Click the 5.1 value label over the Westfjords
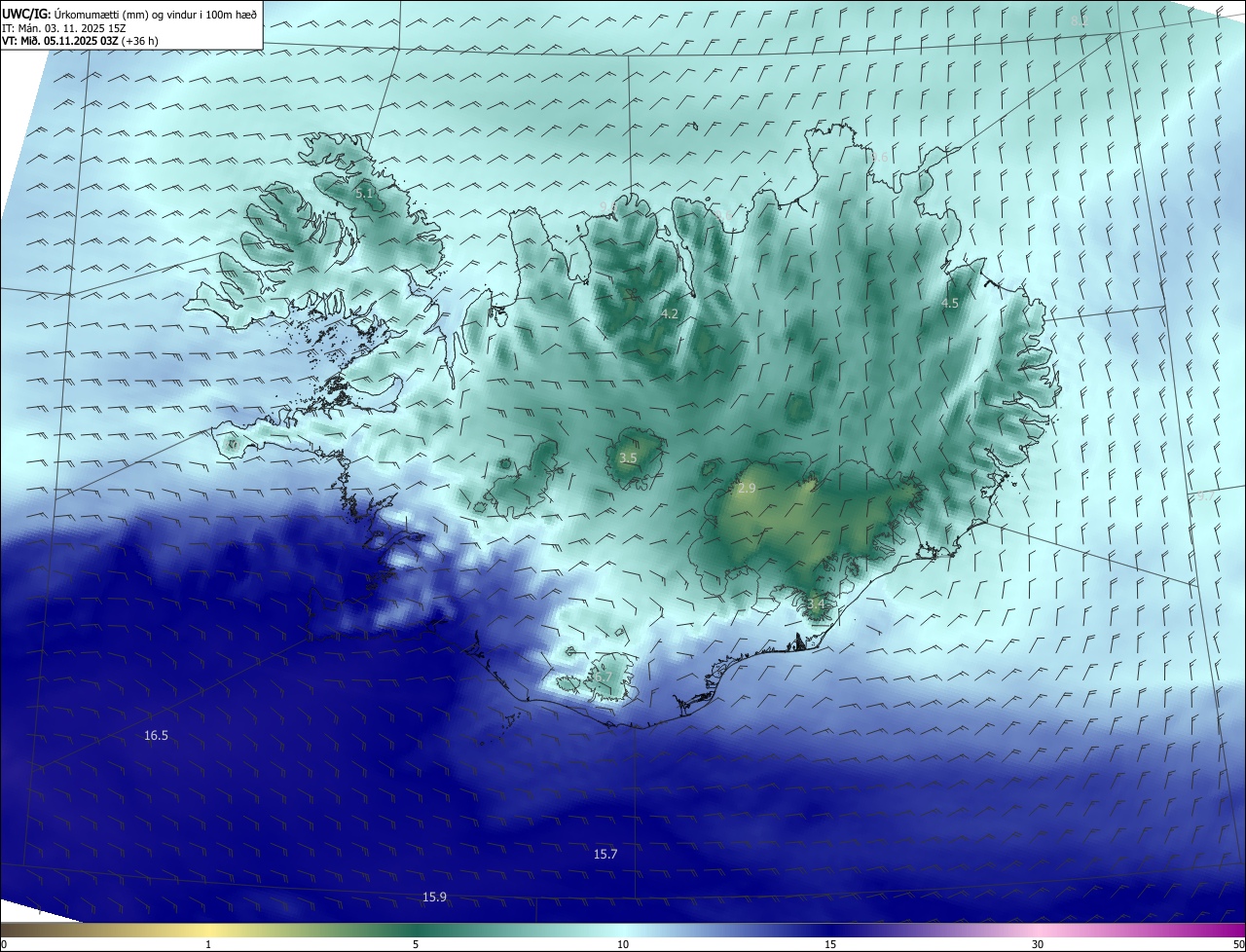The width and height of the screenshot is (1246, 952). [x=365, y=194]
